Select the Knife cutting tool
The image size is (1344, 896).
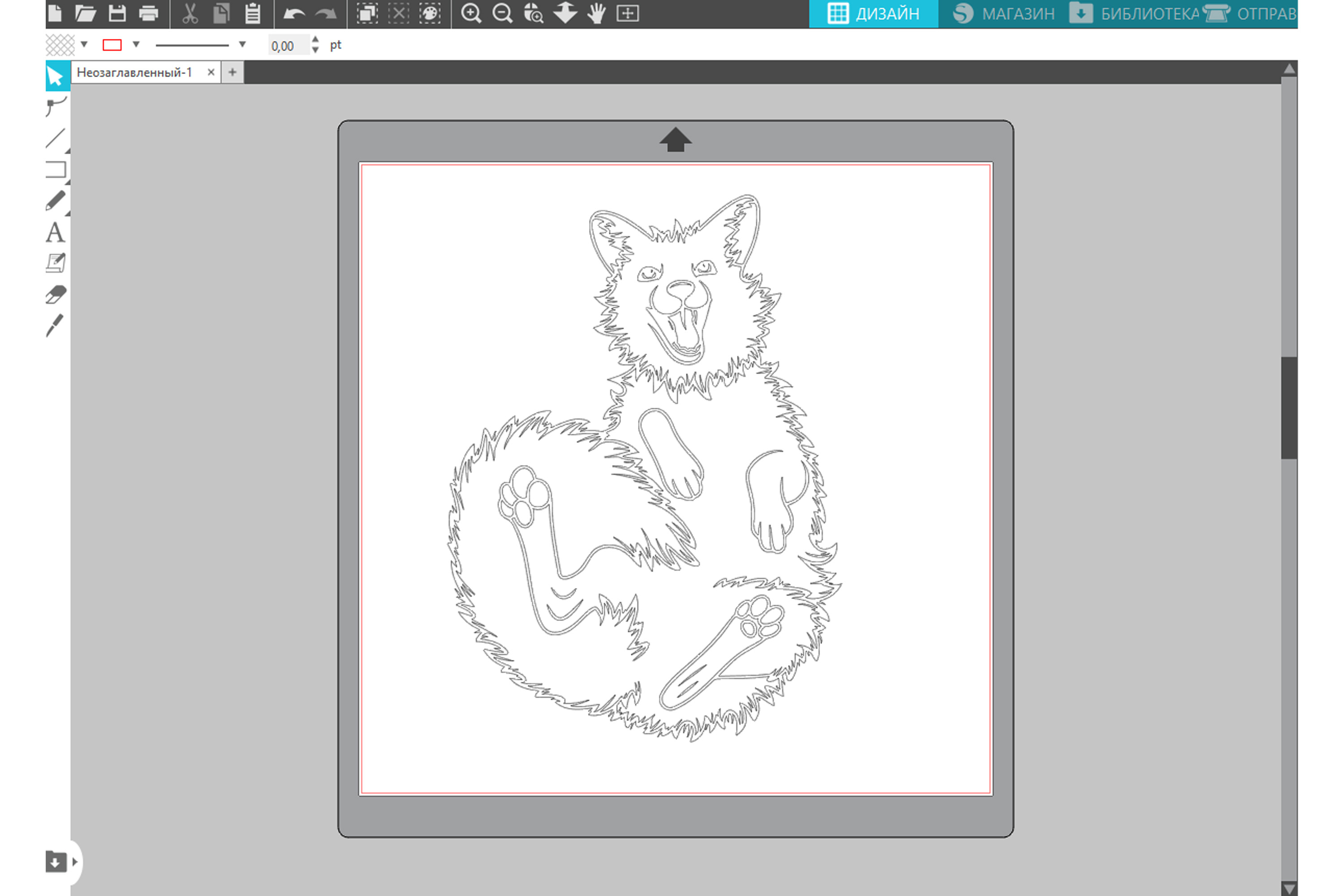point(55,326)
